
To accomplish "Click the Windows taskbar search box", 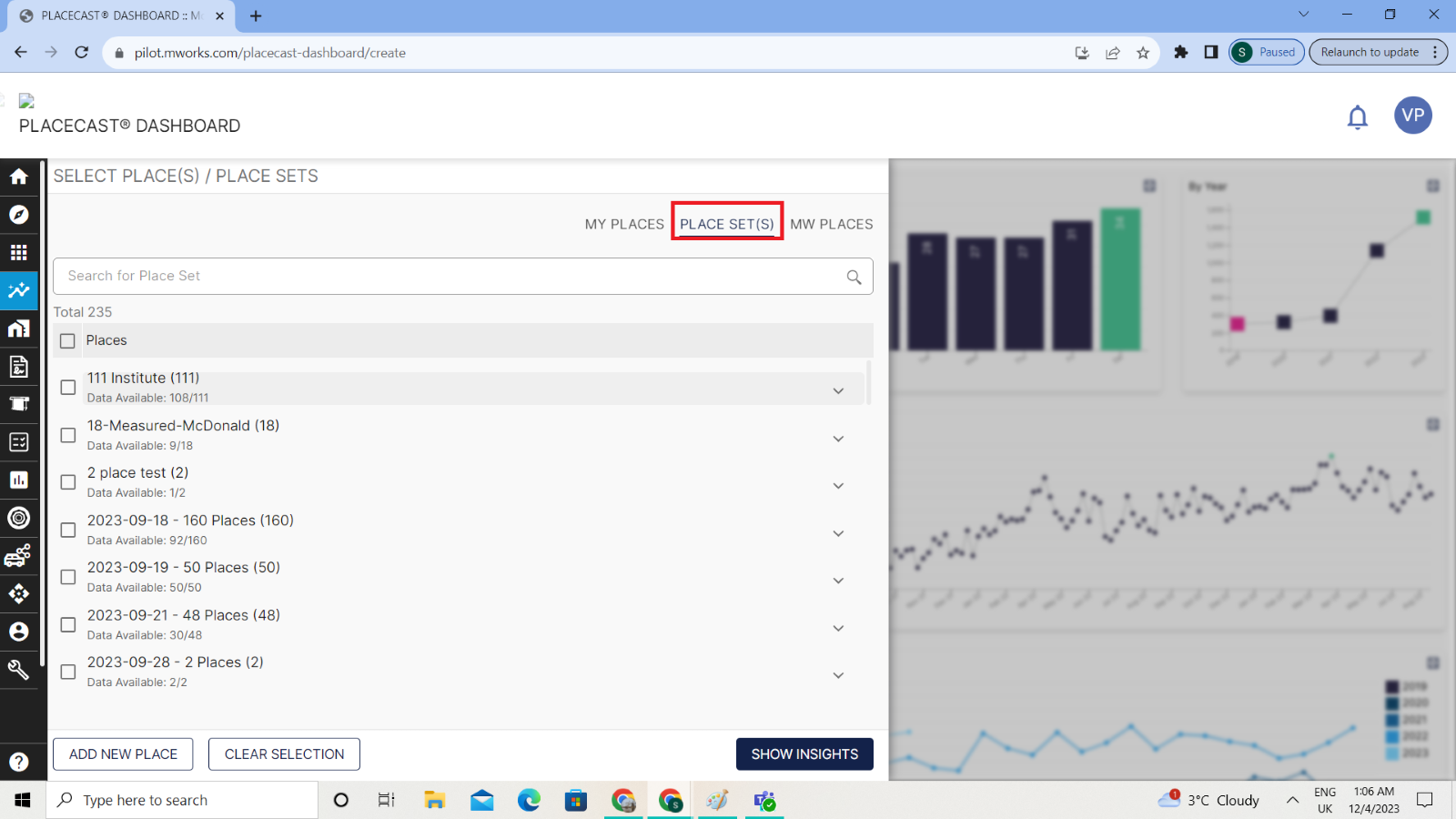I will click(182, 800).
